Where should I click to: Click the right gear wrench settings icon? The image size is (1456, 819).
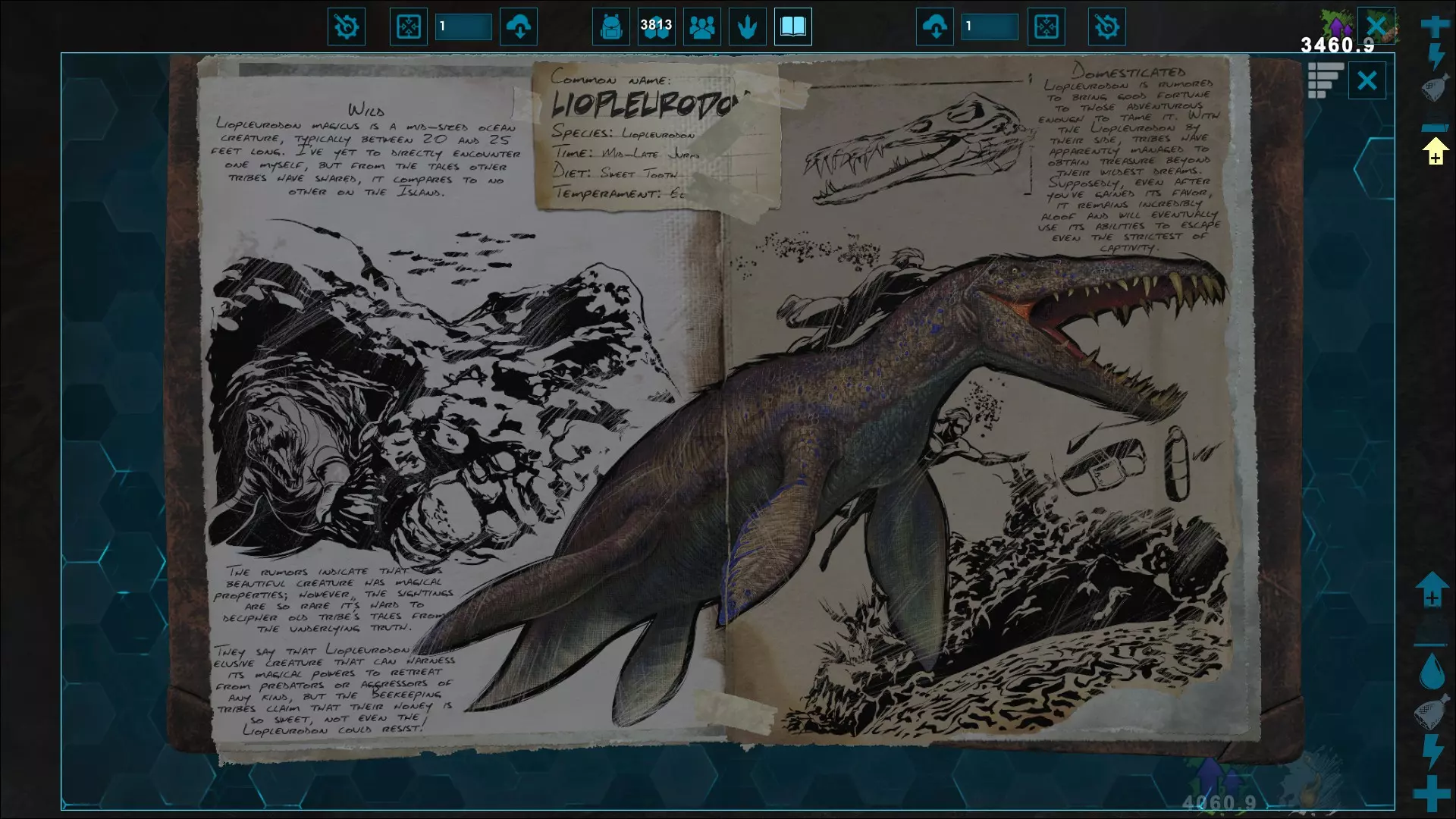[1106, 27]
